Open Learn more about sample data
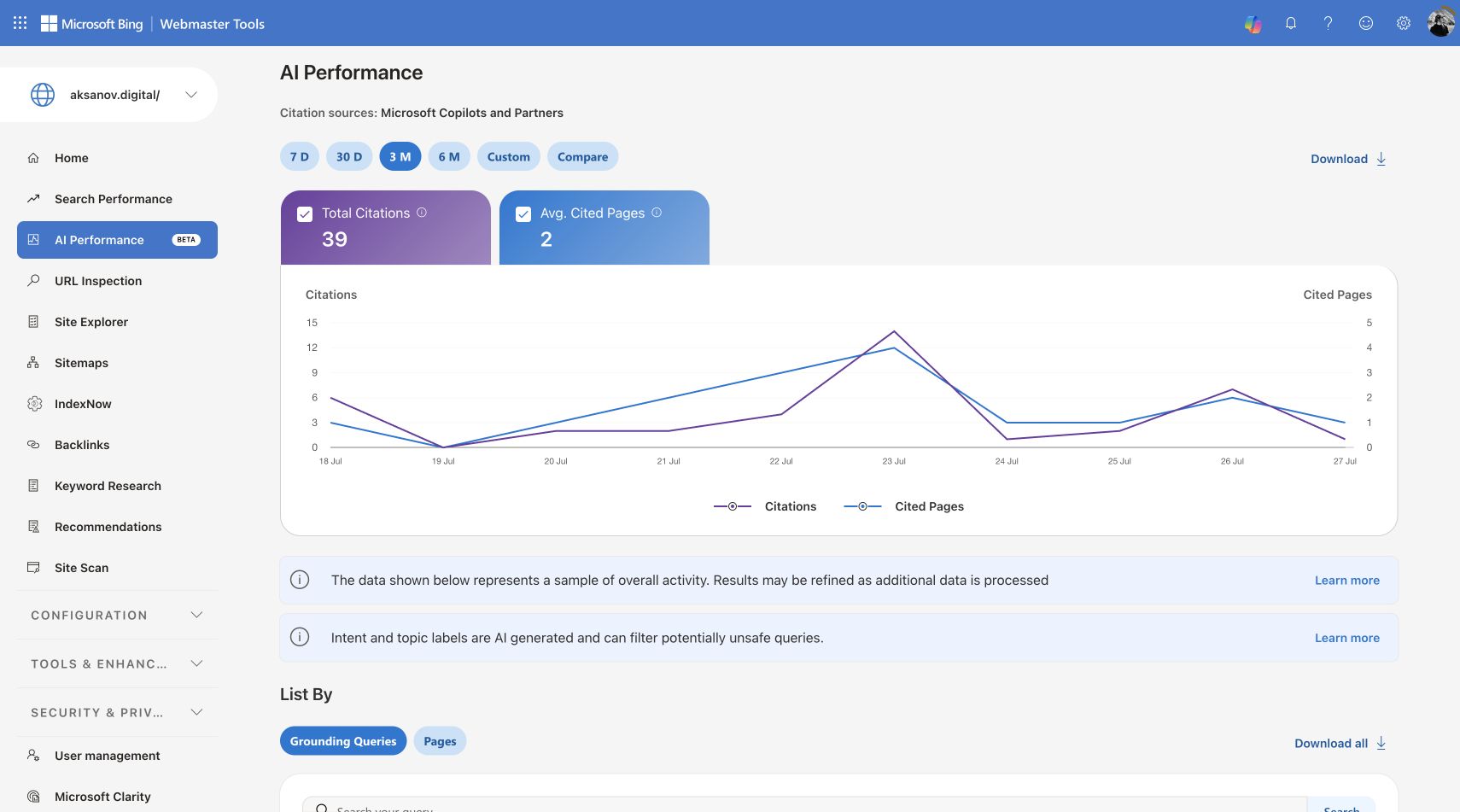1460x812 pixels. pos(1347,581)
